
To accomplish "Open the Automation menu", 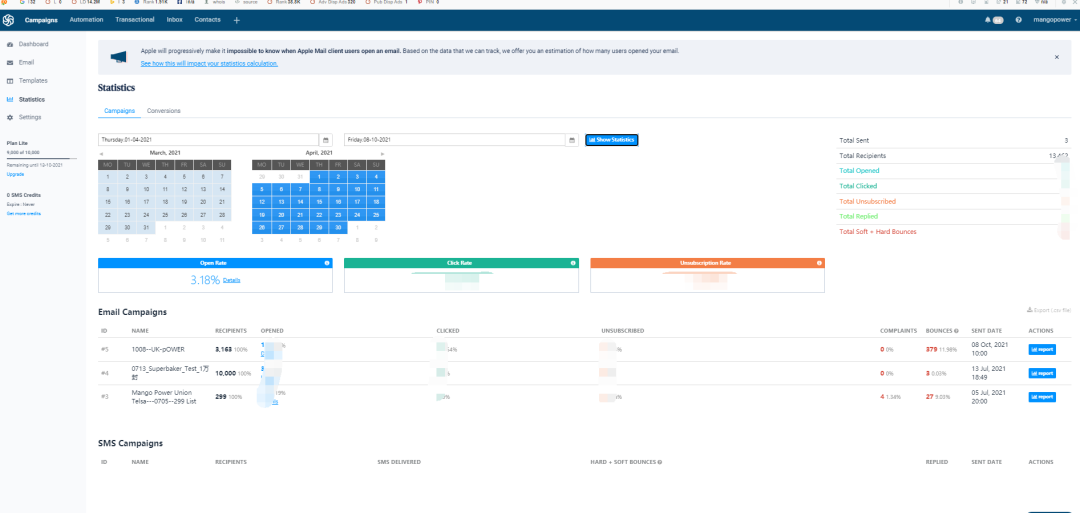I will pos(86,20).
